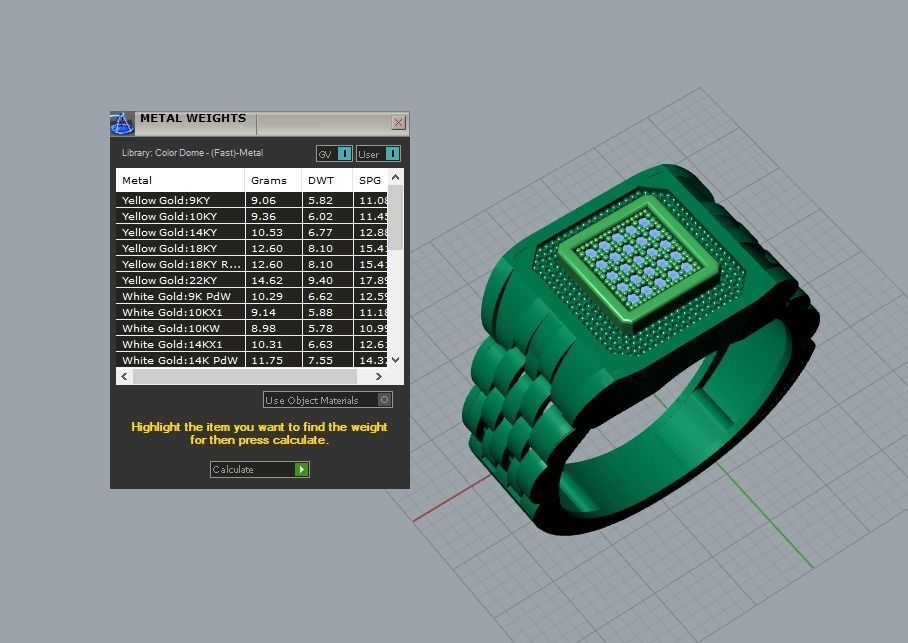The width and height of the screenshot is (908, 643).
Task: Select the White Gold:10KW row
Action: (x=251, y=328)
